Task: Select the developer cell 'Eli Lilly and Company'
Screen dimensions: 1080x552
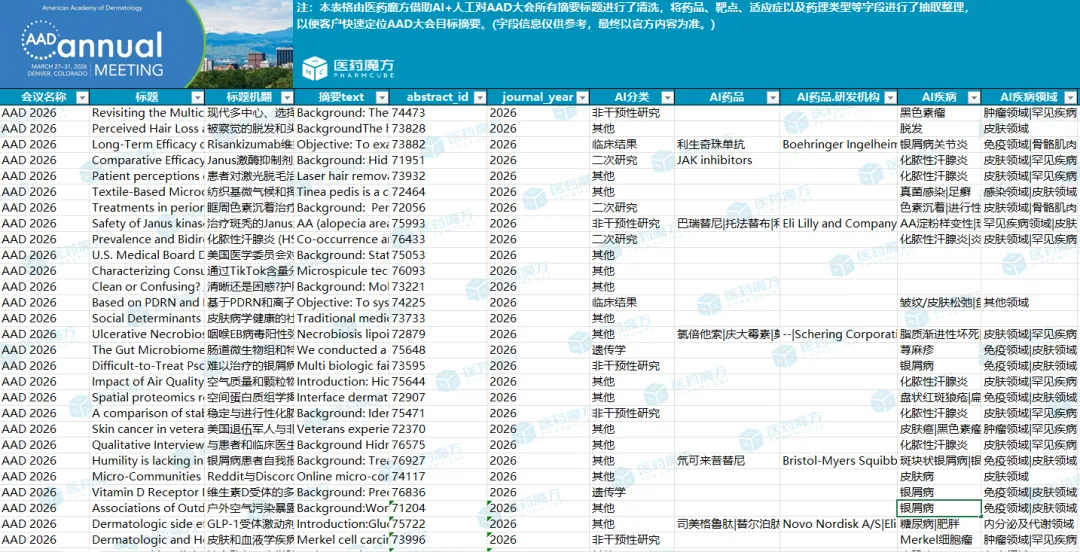Action: click(838, 223)
